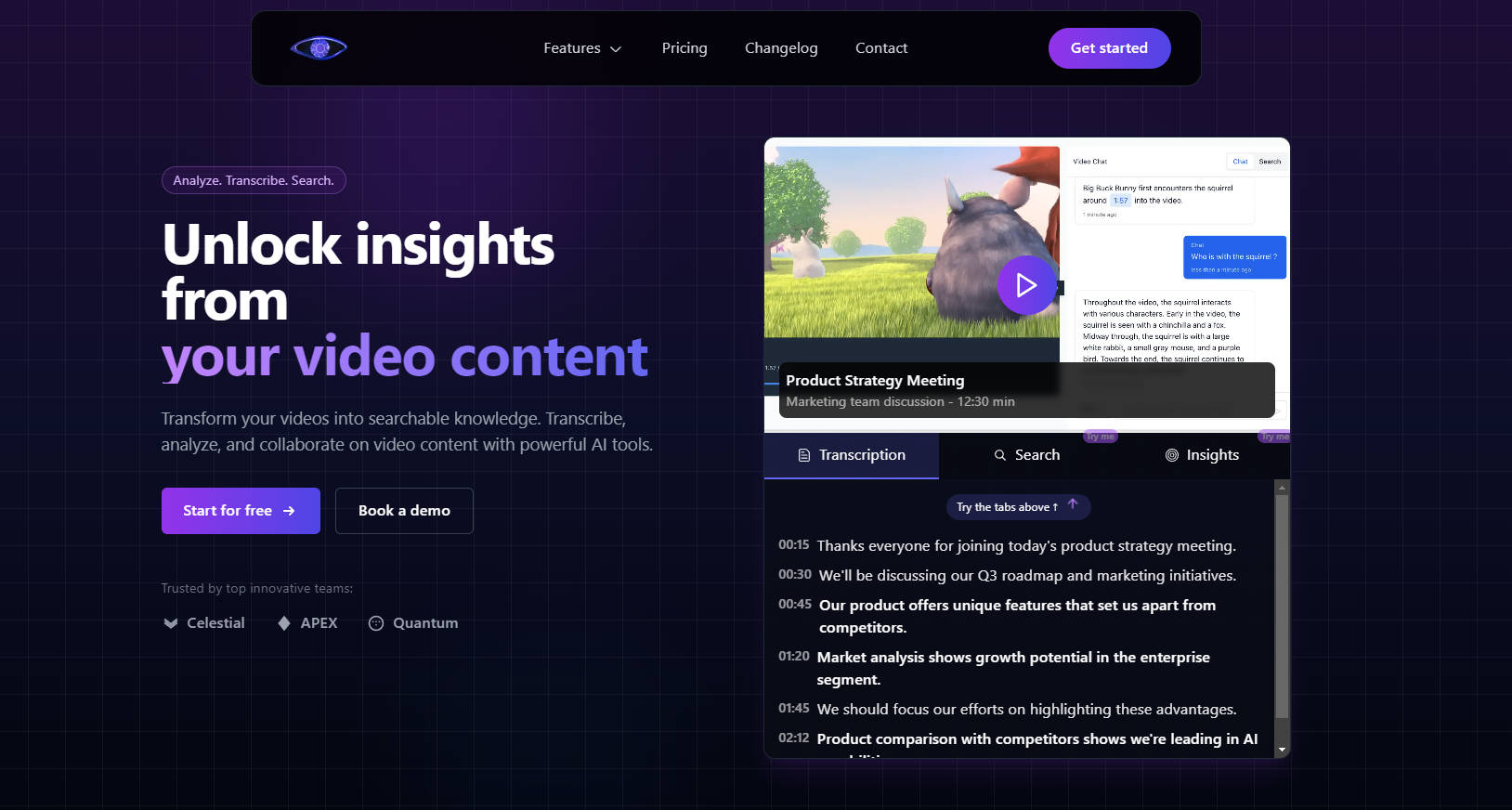Click the Celestial logo icon

point(171,623)
